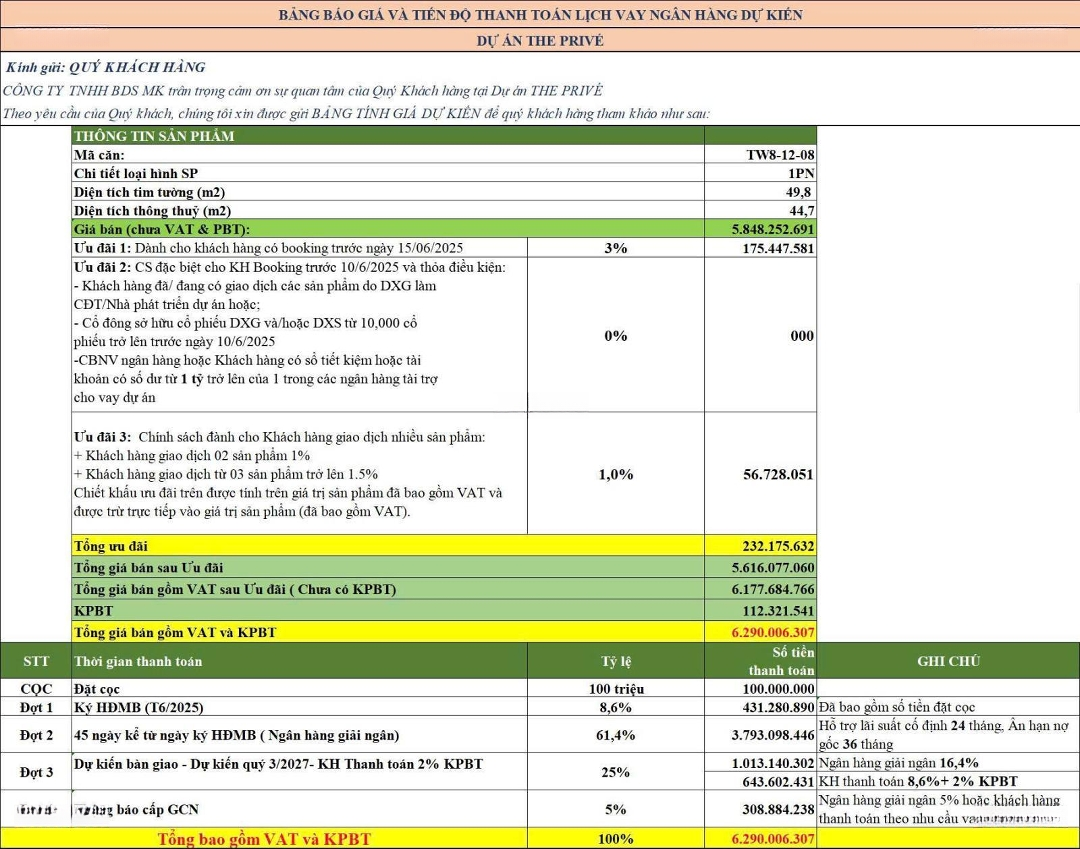Screen dimensions: 1080x849
Task: Select the "GHI CHÚ" column header
Action: 947,661
